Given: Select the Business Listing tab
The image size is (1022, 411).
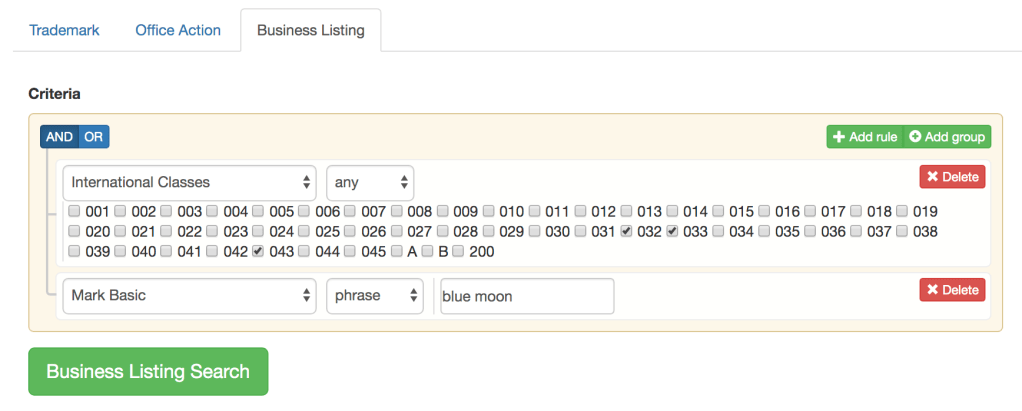Looking at the screenshot, I should pyautogui.click(x=310, y=30).
